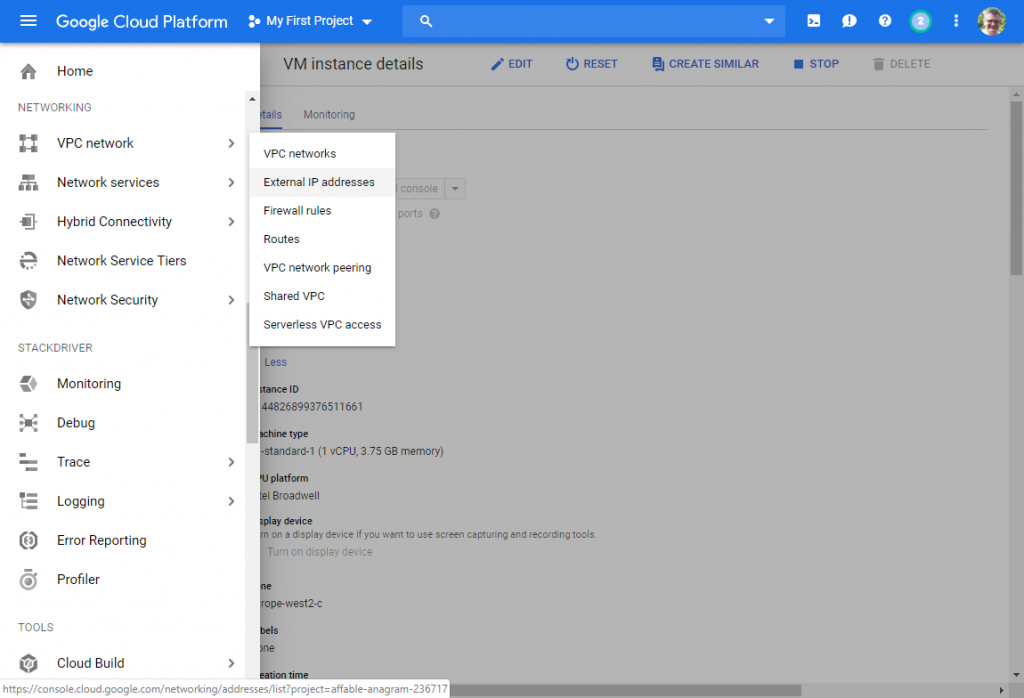Open the send feedback icon

tap(849, 21)
